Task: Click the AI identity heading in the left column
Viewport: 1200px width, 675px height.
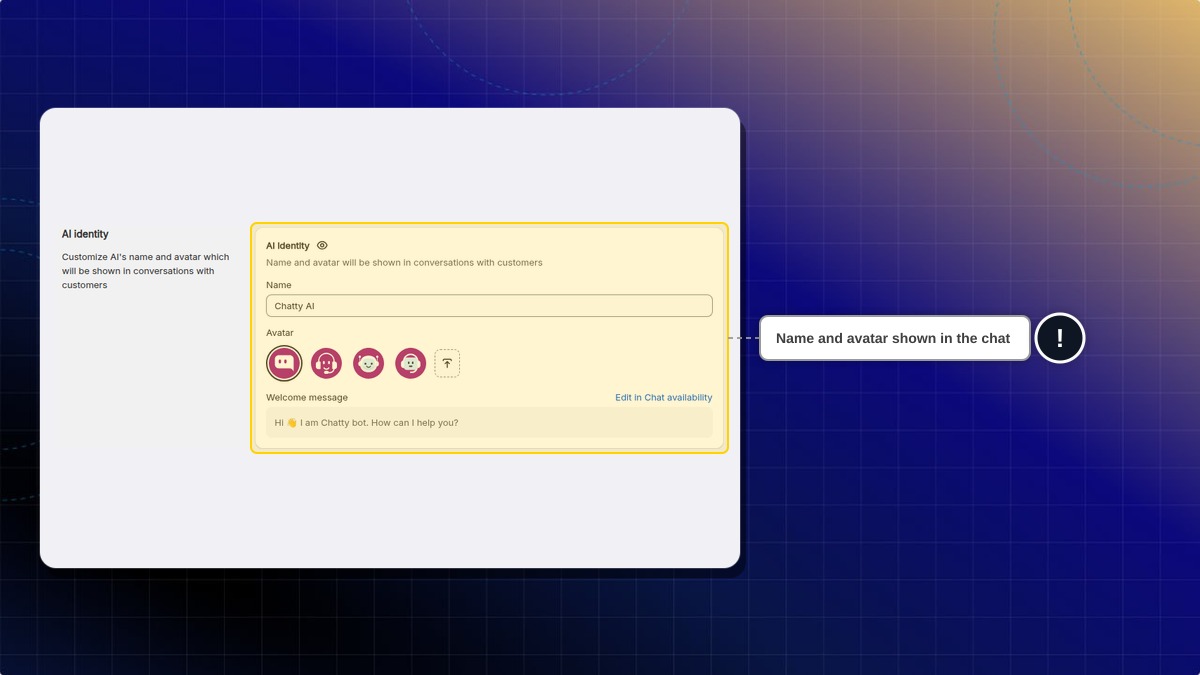Action: (85, 234)
